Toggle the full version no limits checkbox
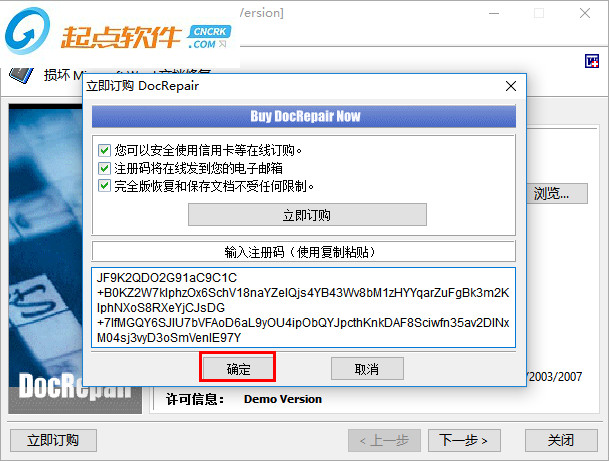609x461 pixels. [104, 186]
